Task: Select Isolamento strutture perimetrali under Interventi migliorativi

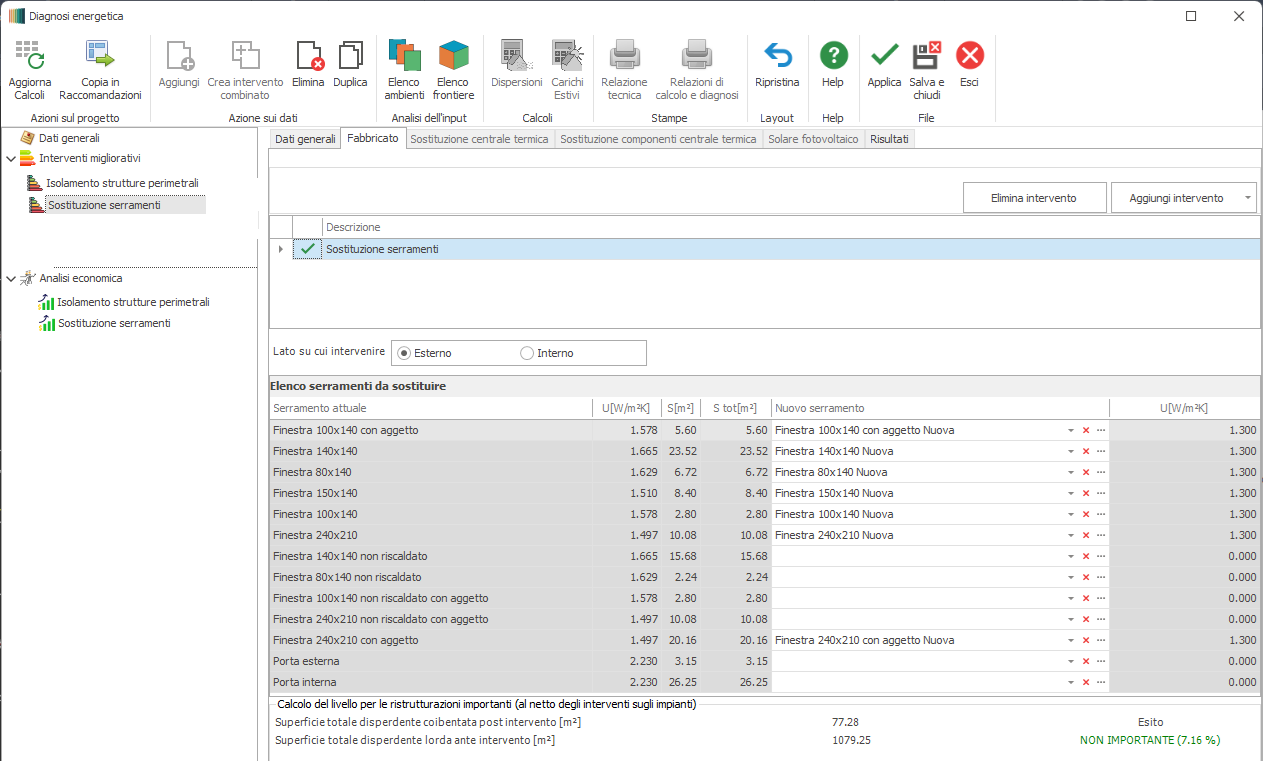Action: click(122, 183)
